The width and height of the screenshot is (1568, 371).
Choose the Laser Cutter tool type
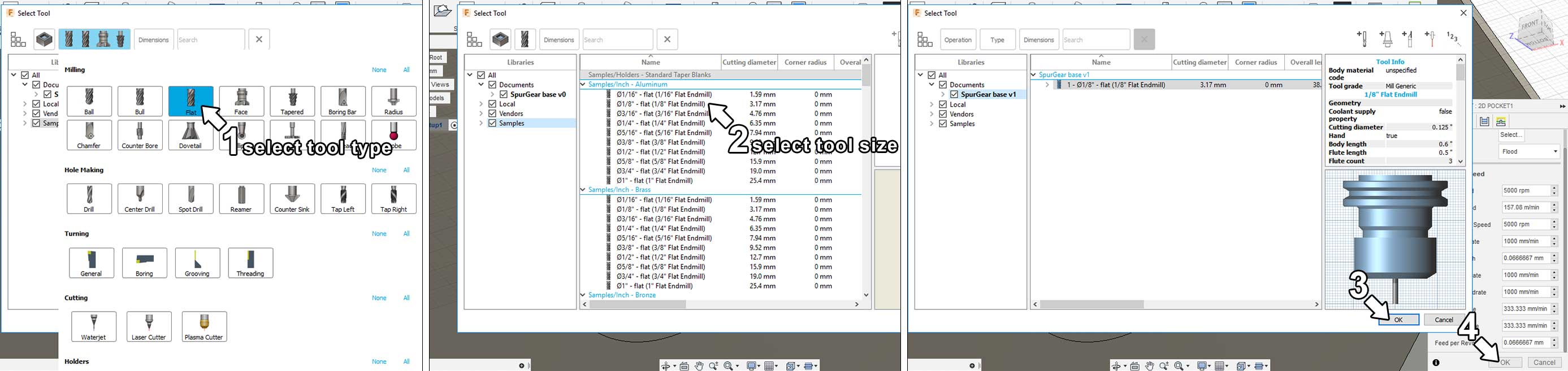tap(149, 326)
